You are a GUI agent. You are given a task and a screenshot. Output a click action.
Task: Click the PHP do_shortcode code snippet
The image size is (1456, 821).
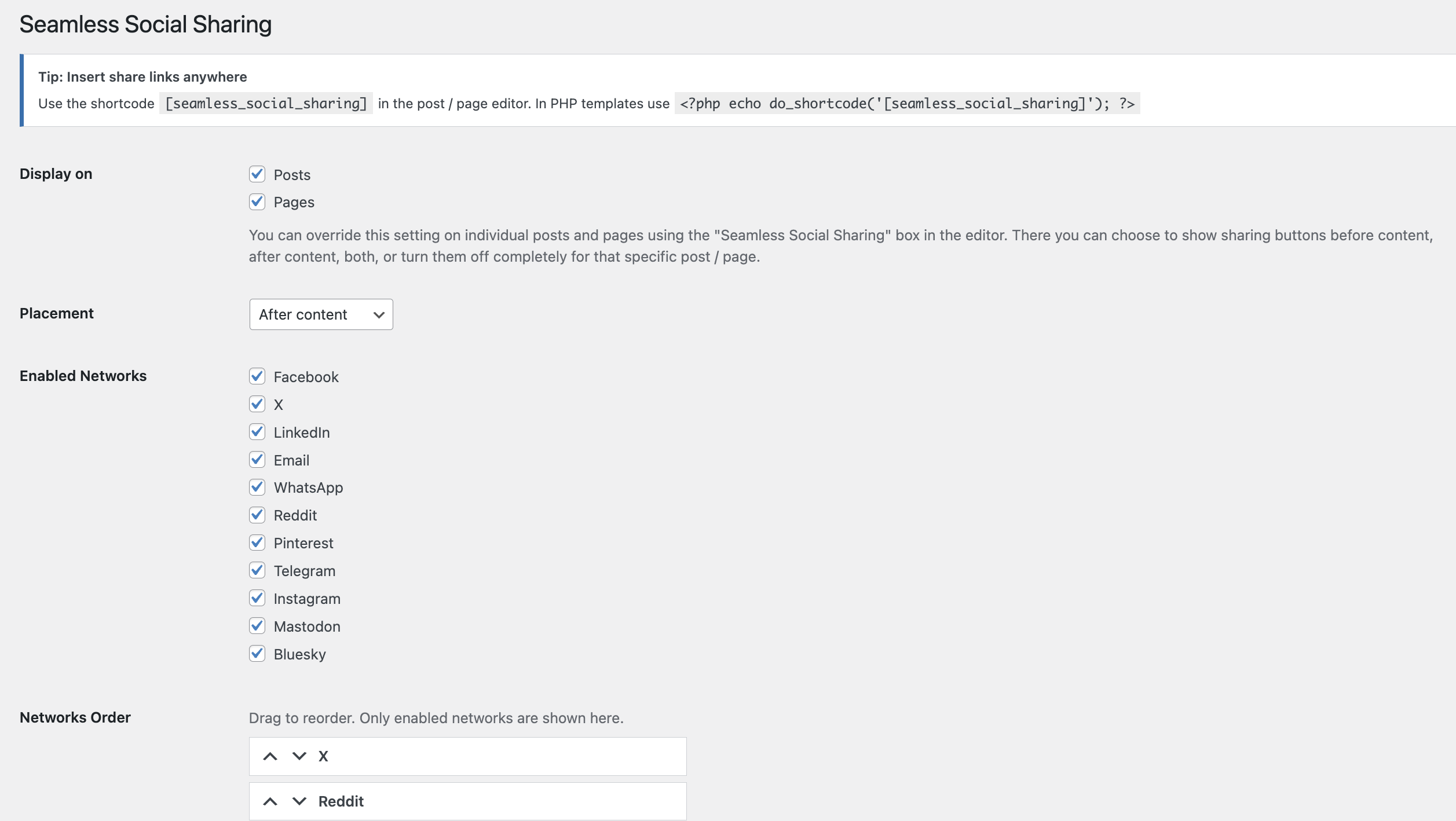tap(906, 104)
